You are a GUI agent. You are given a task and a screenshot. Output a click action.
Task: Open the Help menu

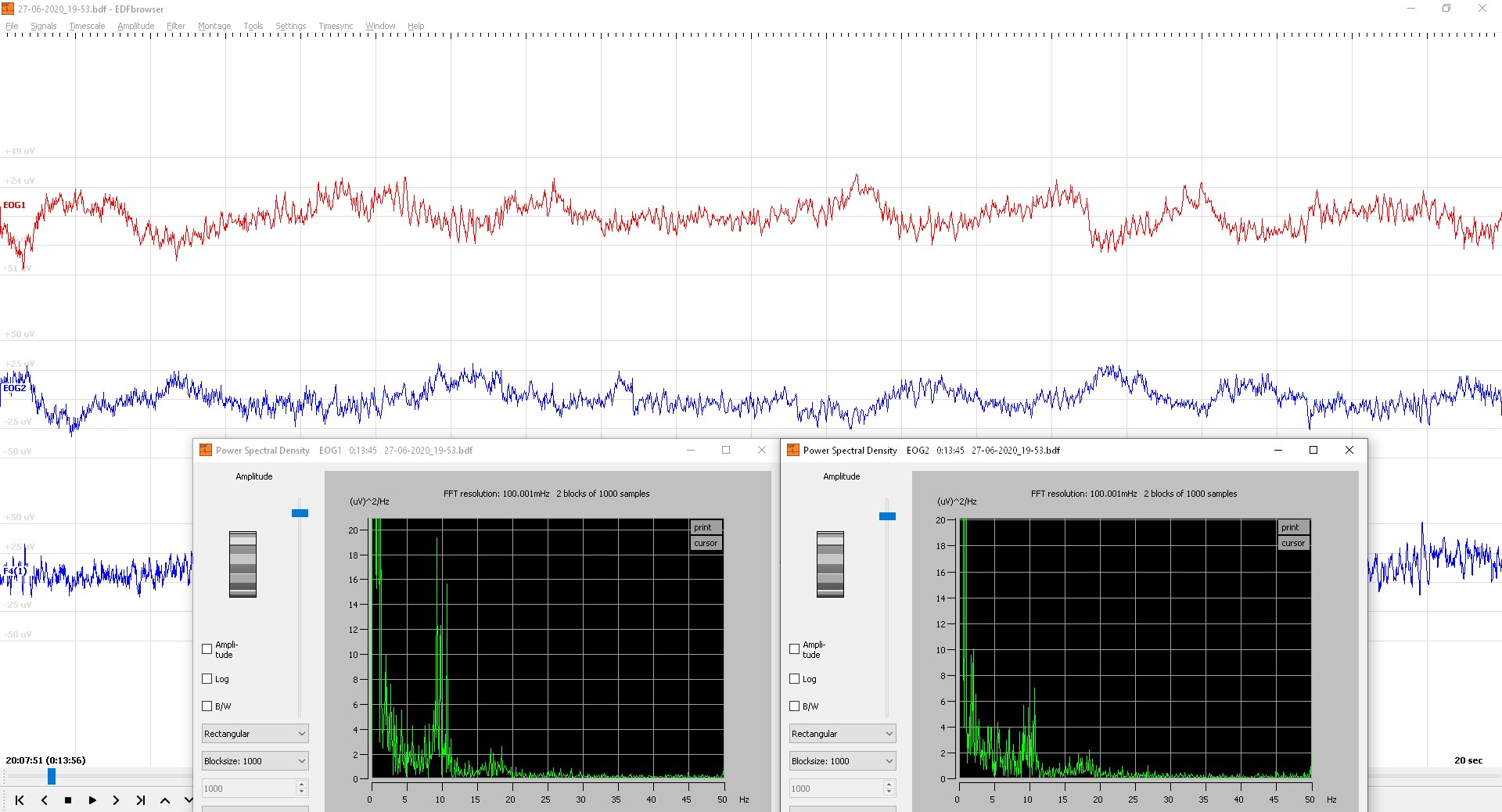(416, 26)
